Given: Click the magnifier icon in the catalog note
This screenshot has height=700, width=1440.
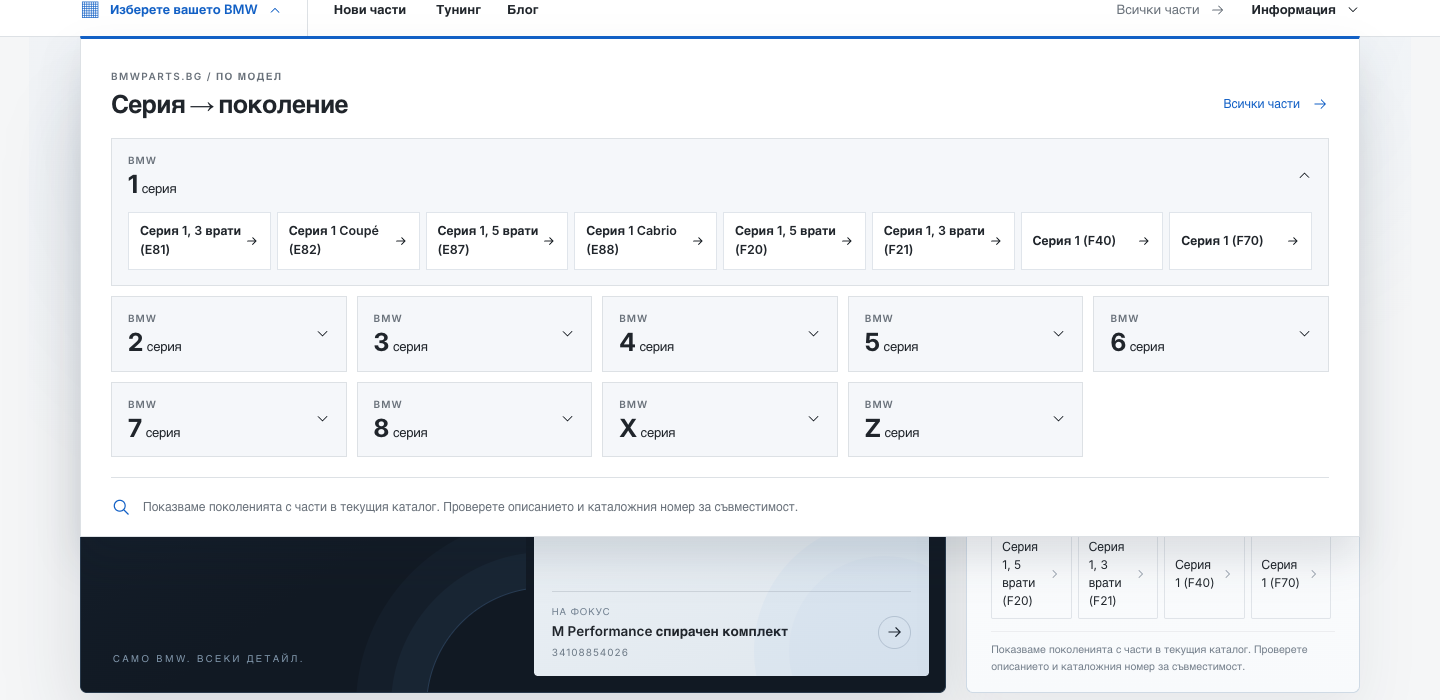Looking at the screenshot, I should [121, 507].
